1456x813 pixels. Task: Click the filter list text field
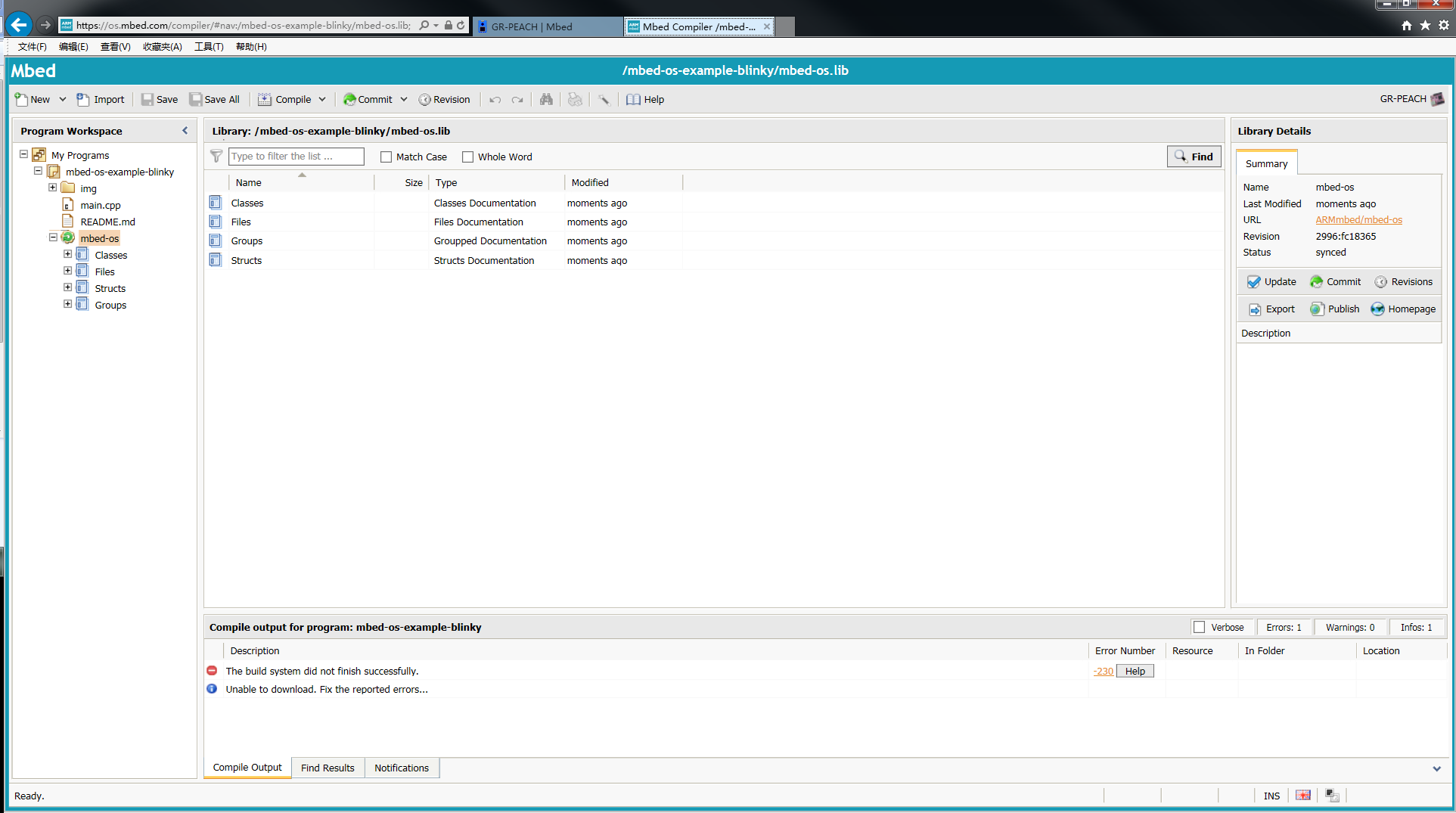click(296, 157)
